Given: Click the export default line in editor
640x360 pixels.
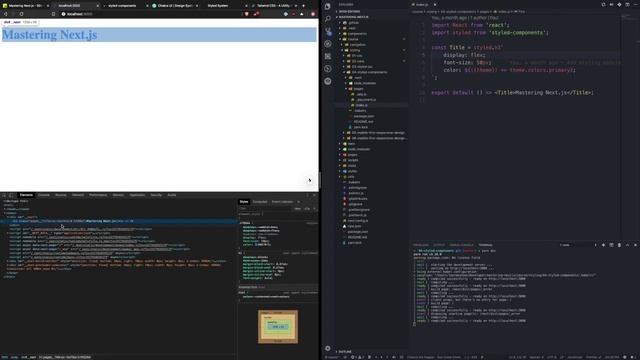Looking at the screenshot, I should coord(512,93).
